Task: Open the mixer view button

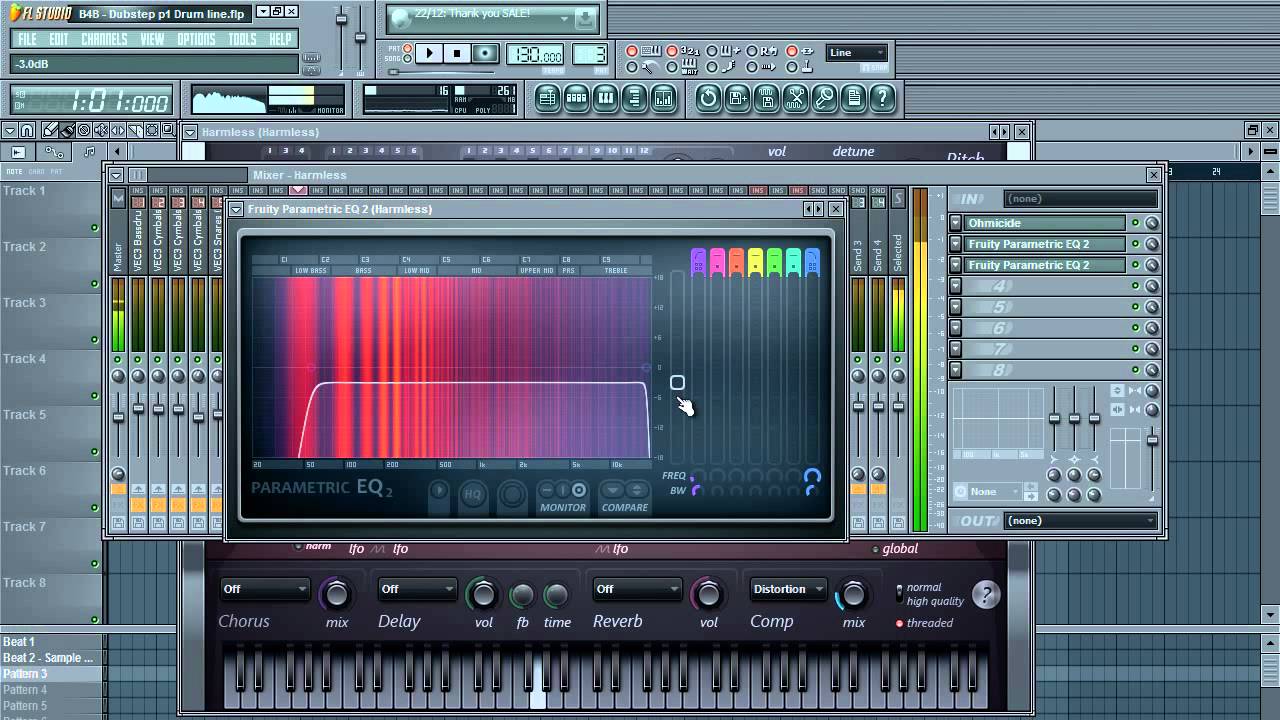Action: click(x=663, y=98)
